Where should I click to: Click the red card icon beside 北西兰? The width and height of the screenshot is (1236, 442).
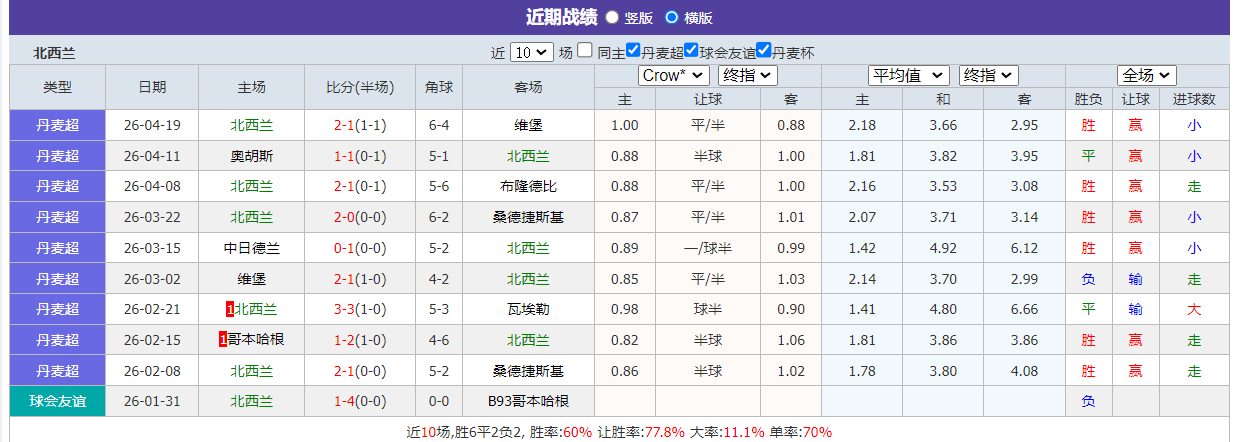[230, 310]
